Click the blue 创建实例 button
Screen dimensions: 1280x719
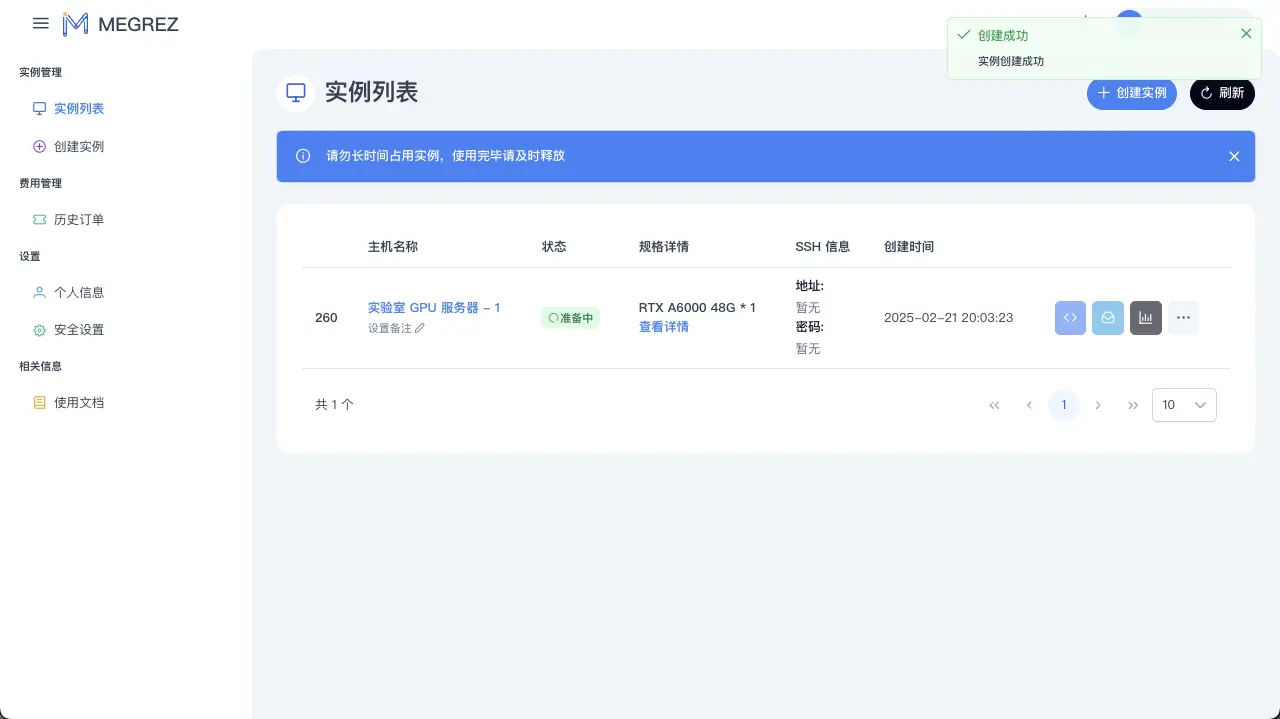(x=1132, y=93)
